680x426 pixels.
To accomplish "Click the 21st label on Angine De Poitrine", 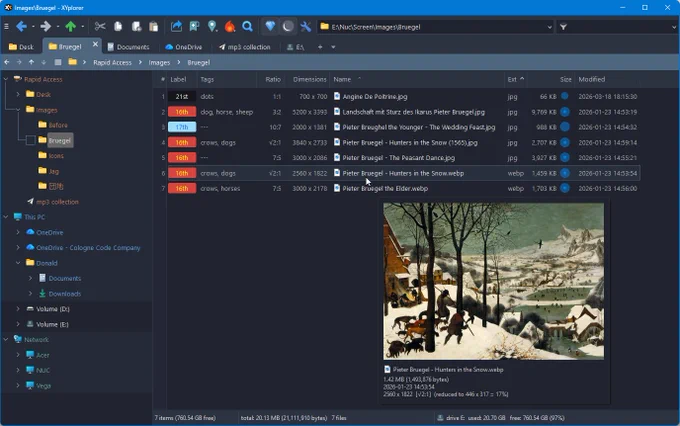I will coord(182,96).
